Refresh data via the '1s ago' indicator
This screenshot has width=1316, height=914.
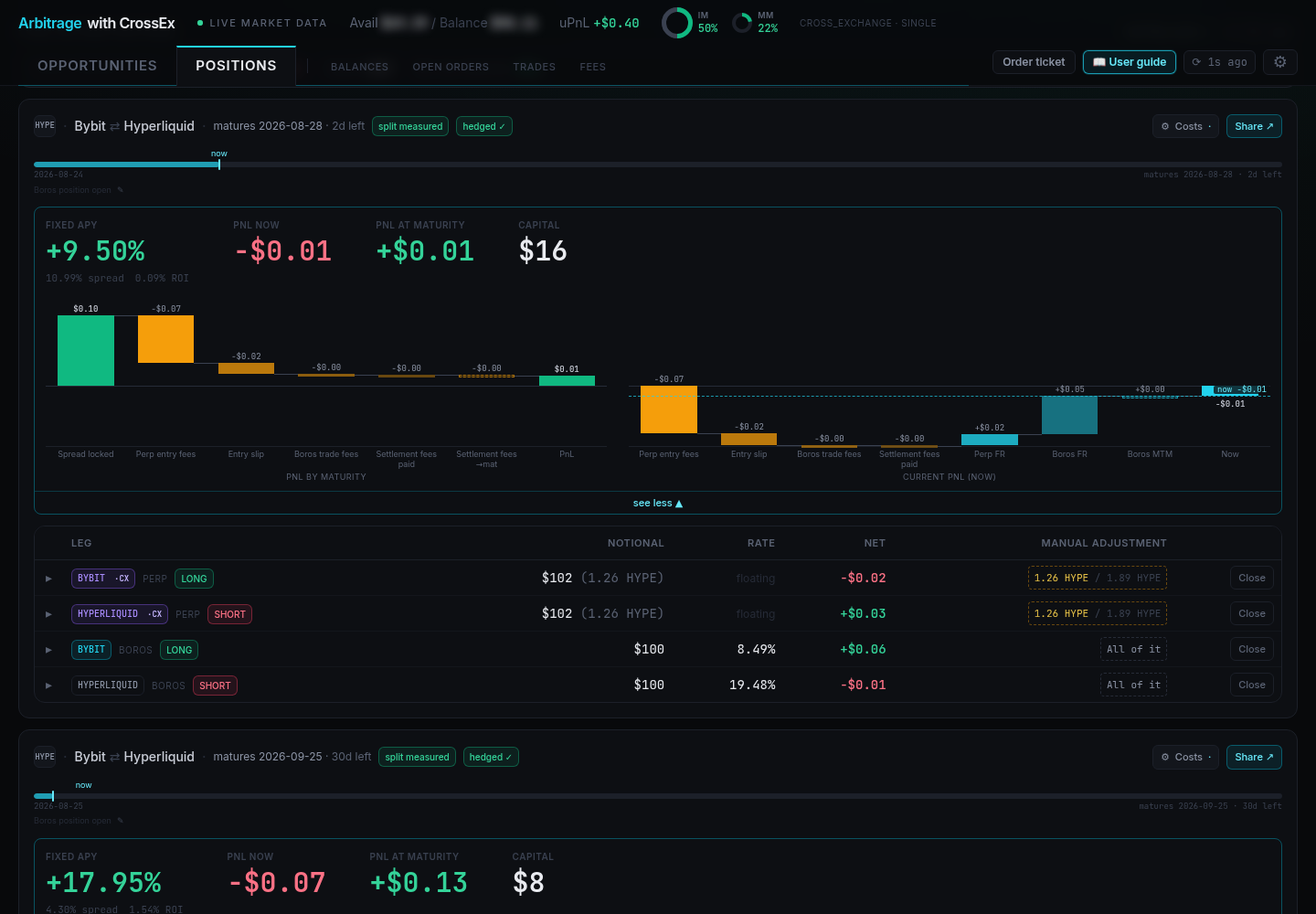pyautogui.click(x=1219, y=62)
